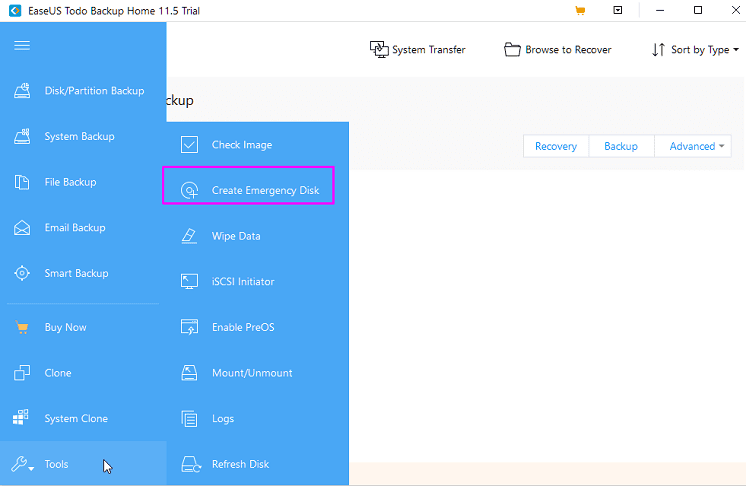Expand the Advanced dropdown button
Viewport: 746px width, 486px height.
693,146
